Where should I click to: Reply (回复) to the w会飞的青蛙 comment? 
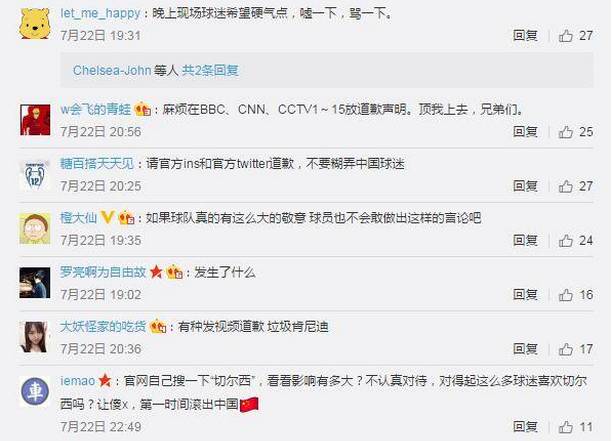tap(525, 132)
